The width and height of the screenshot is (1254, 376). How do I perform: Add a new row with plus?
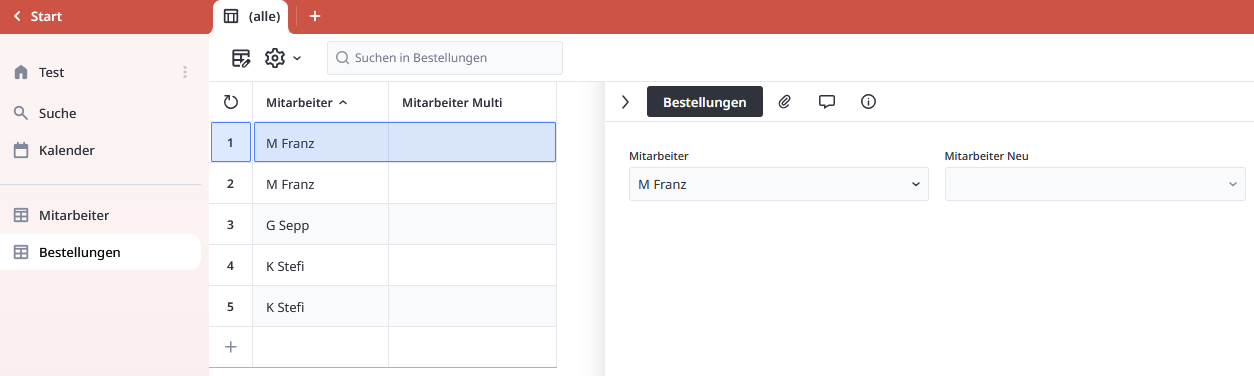click(x=231, y=347)
